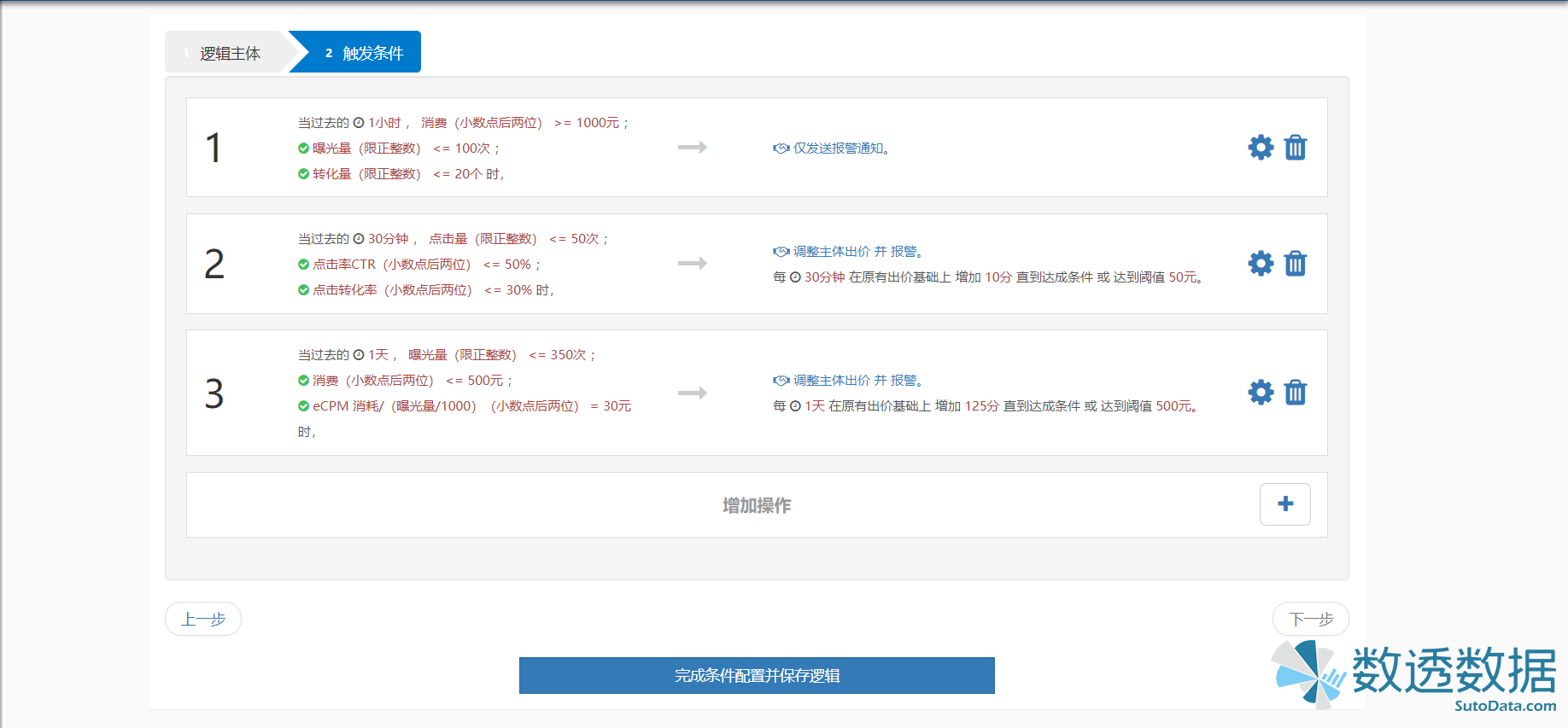Click 完成条件配置并保存逻辑 button

coord(757,675)
